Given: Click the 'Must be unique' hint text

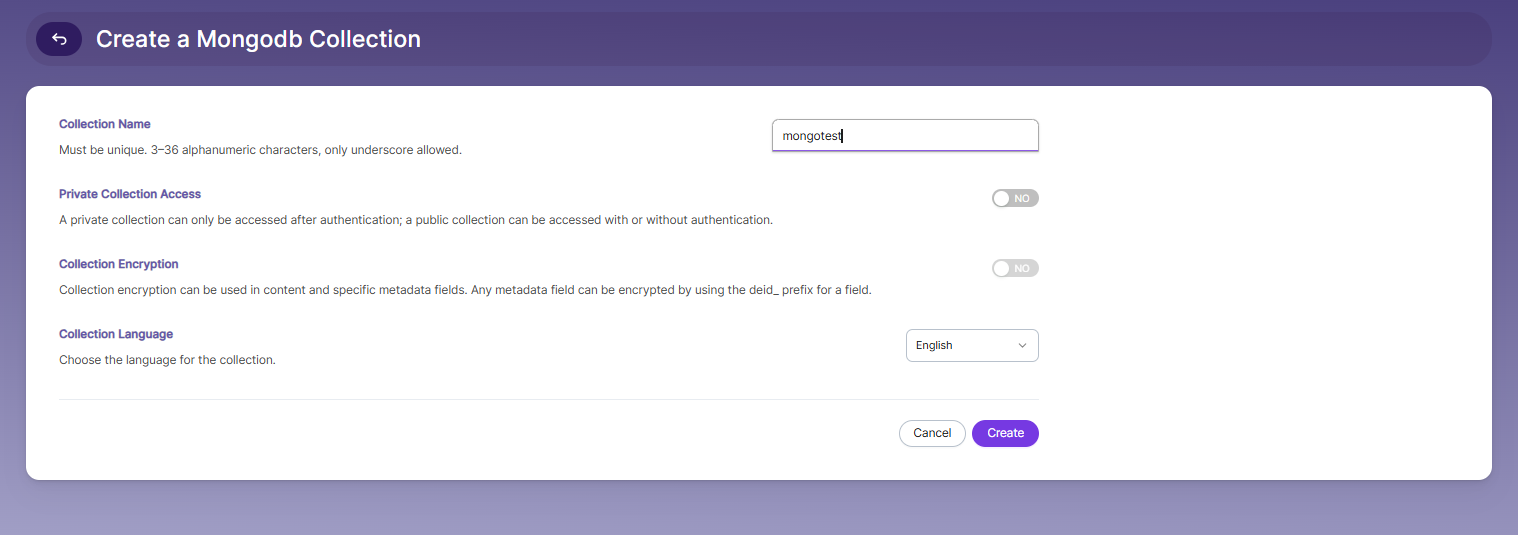Looking at the screenshot, I should 260,150.
